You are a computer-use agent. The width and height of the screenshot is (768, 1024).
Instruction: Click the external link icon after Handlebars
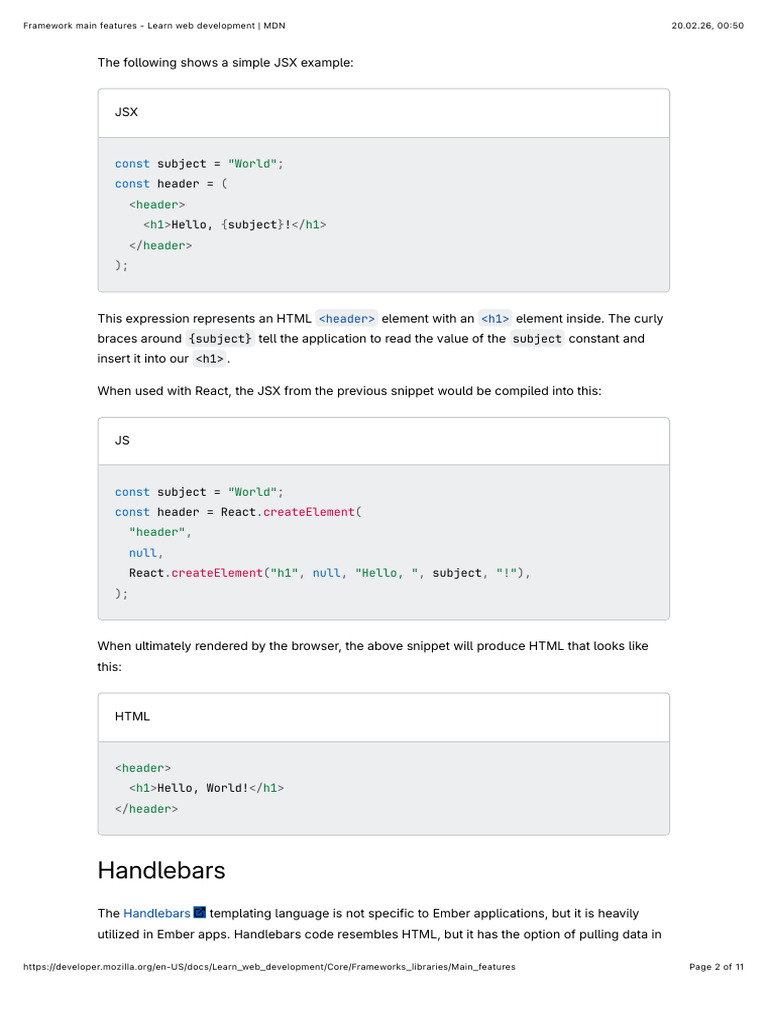tap(200, 913)
